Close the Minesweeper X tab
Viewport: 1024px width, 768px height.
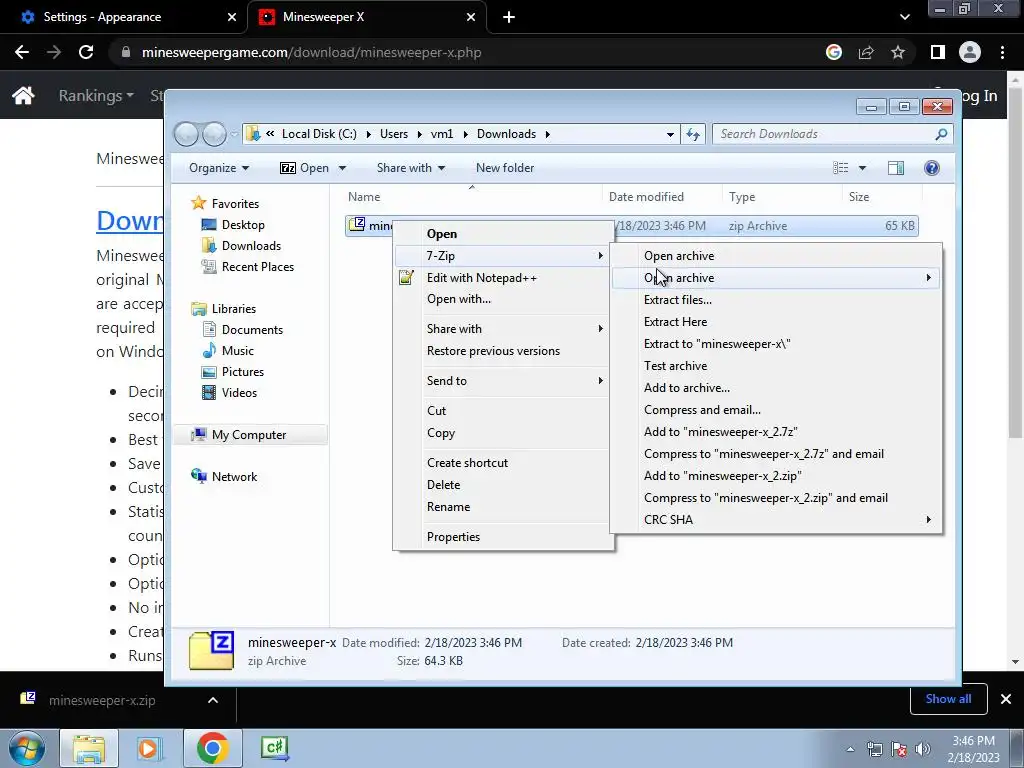pyautogui.click(x=471, y=17)
